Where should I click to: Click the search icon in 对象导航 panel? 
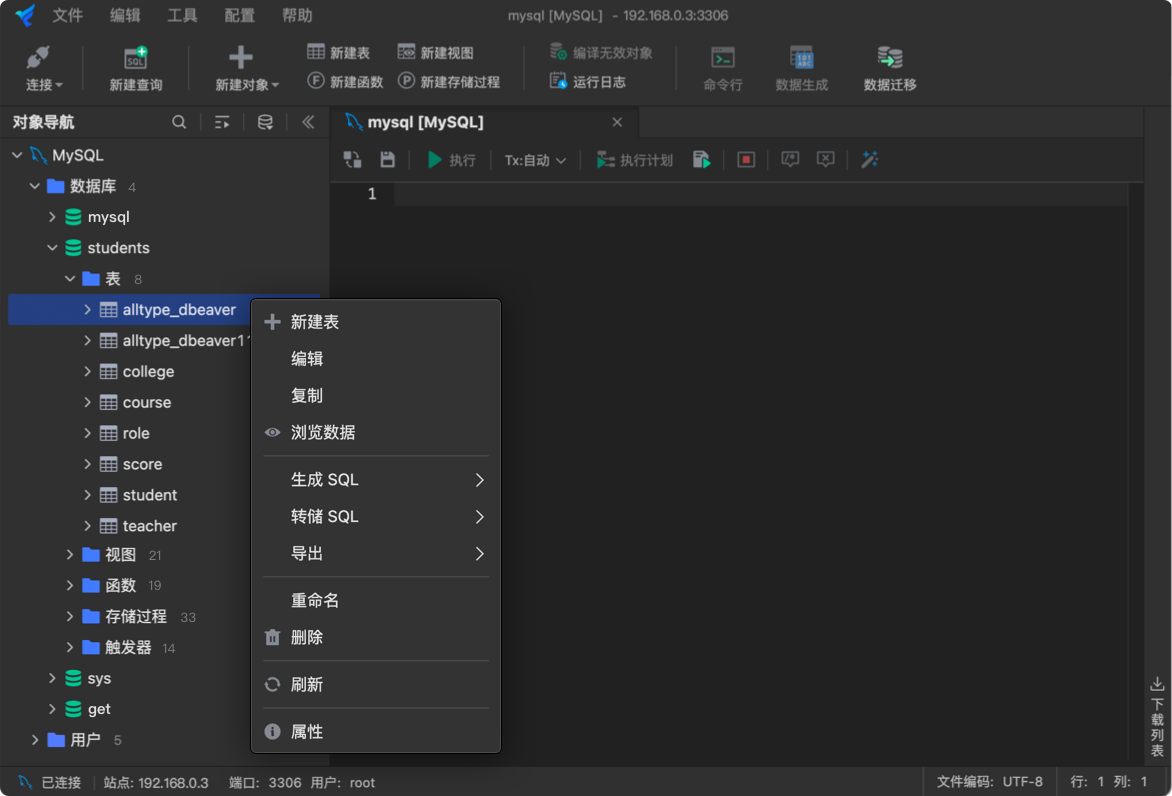pyautogui.click(x=179, y=121)
